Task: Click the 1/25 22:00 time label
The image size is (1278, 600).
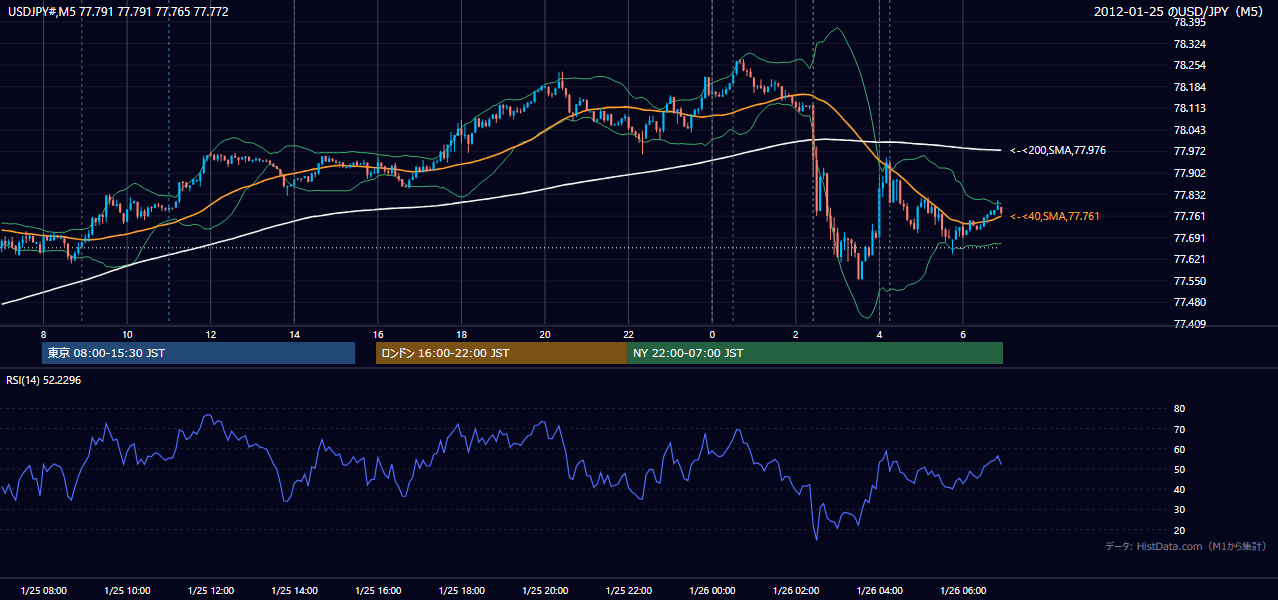Action: pos(628,590)
